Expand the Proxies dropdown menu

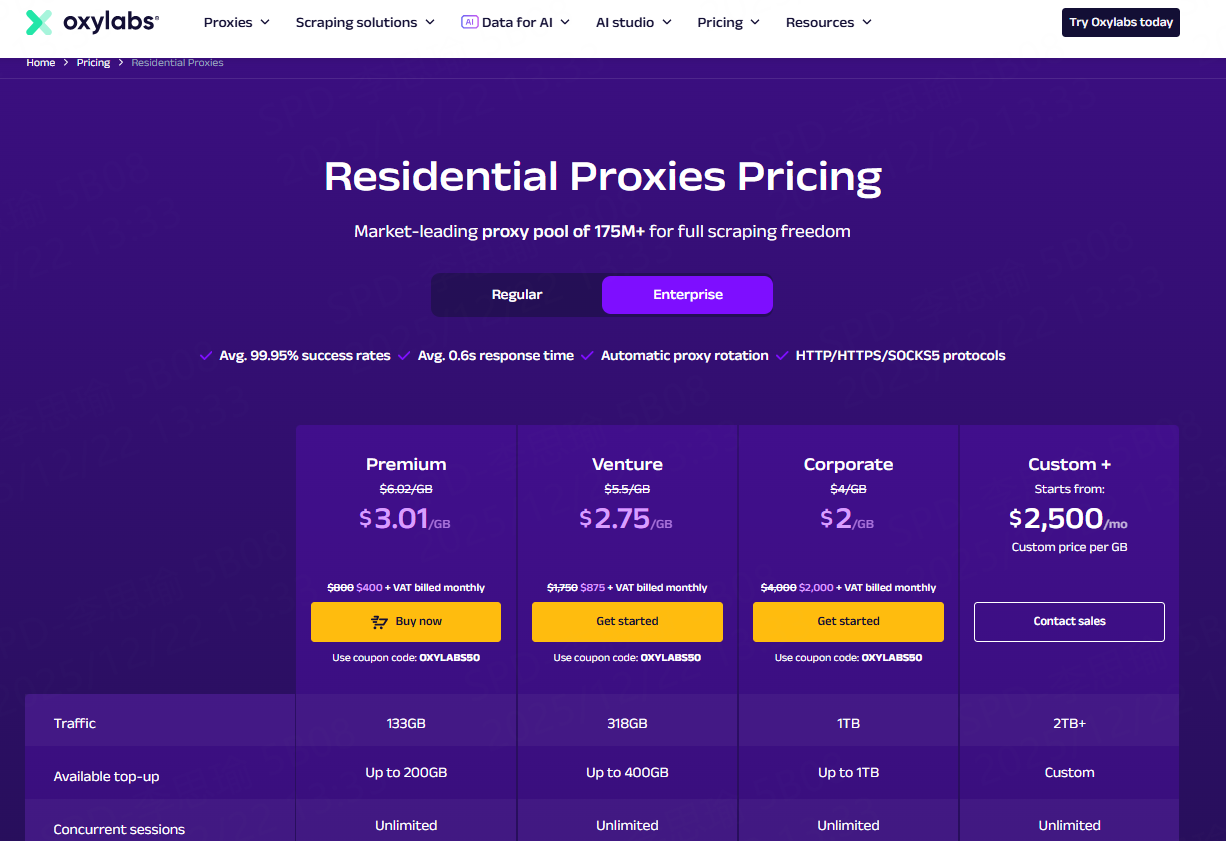click(x=236, y=22)
